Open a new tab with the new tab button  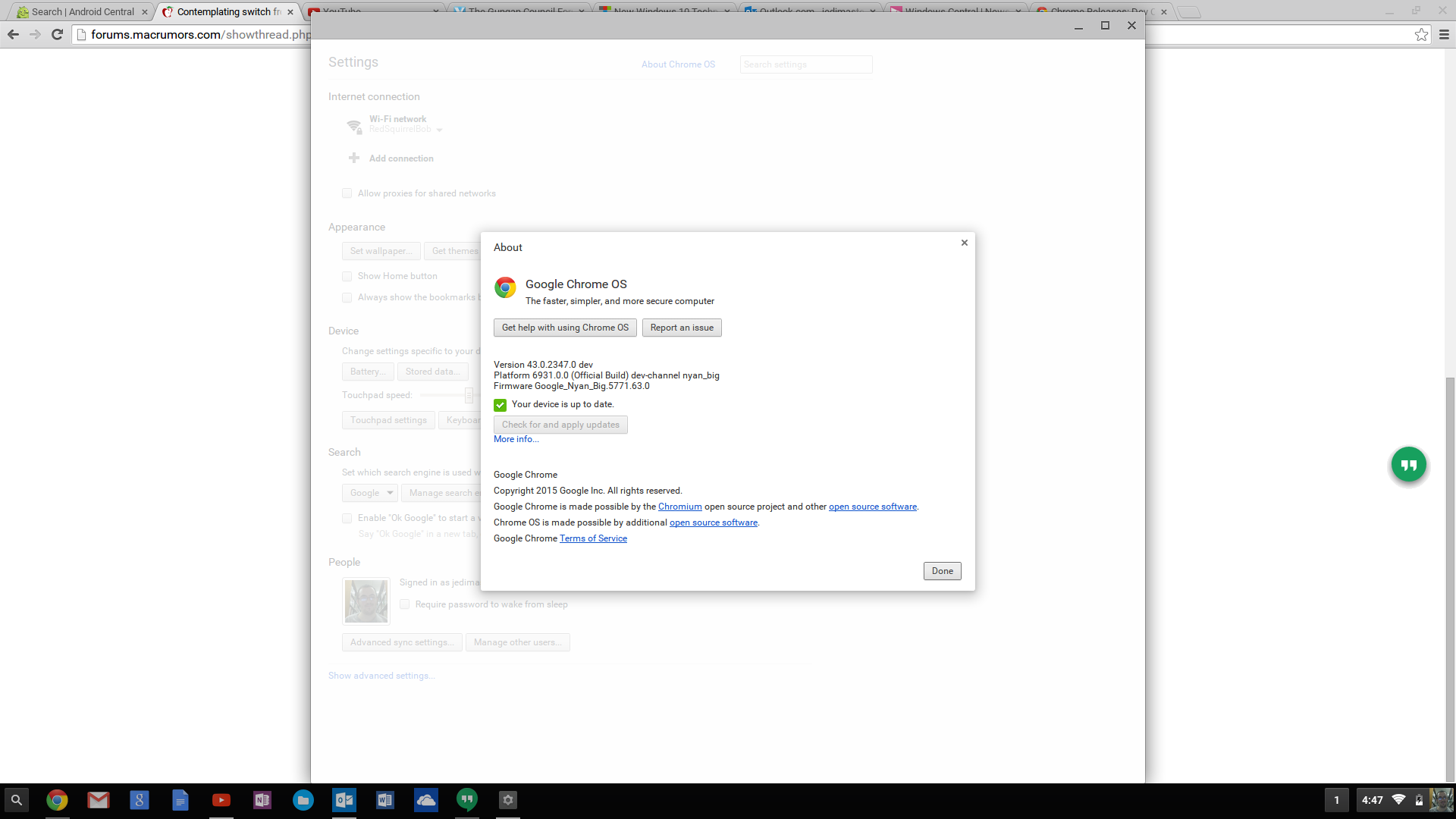tap(1189, 12)
